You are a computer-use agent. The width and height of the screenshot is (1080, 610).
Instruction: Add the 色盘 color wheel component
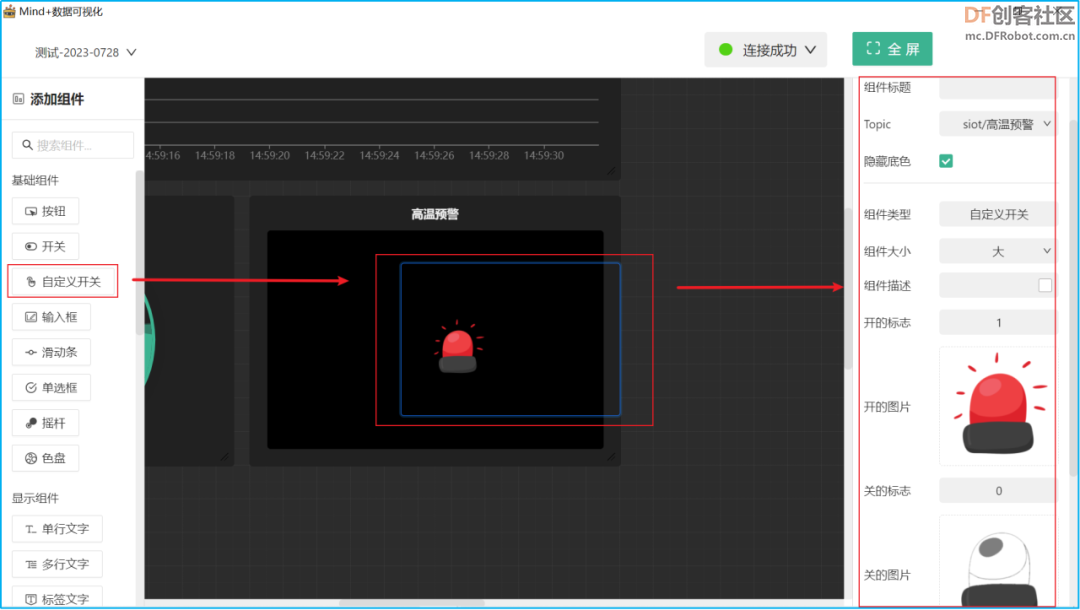pos(45,458)
